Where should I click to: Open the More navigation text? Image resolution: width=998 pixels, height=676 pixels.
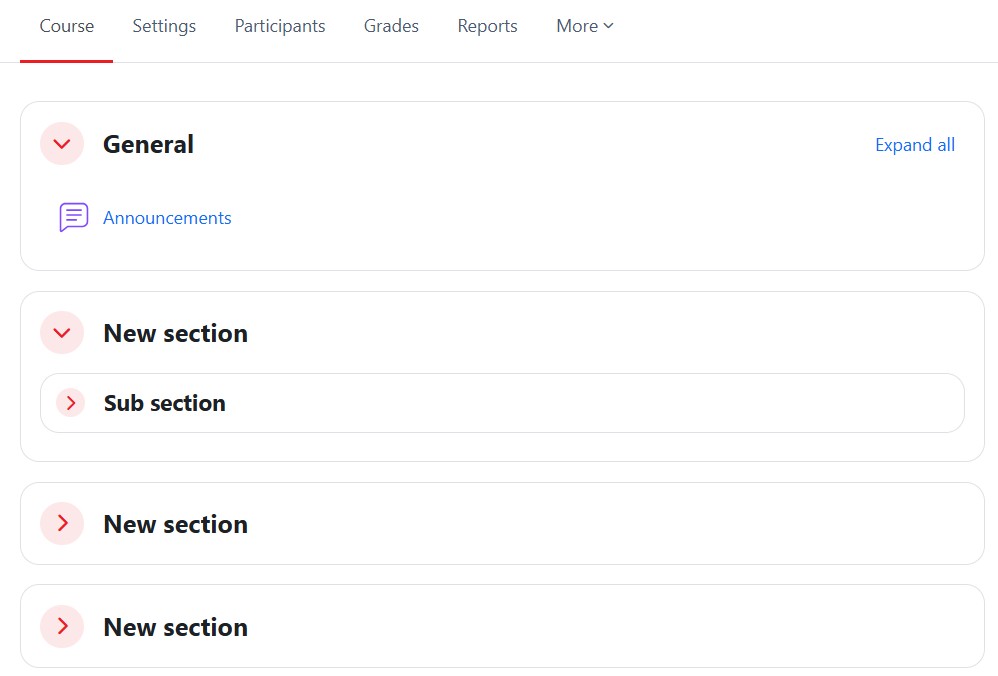(577, 26)
